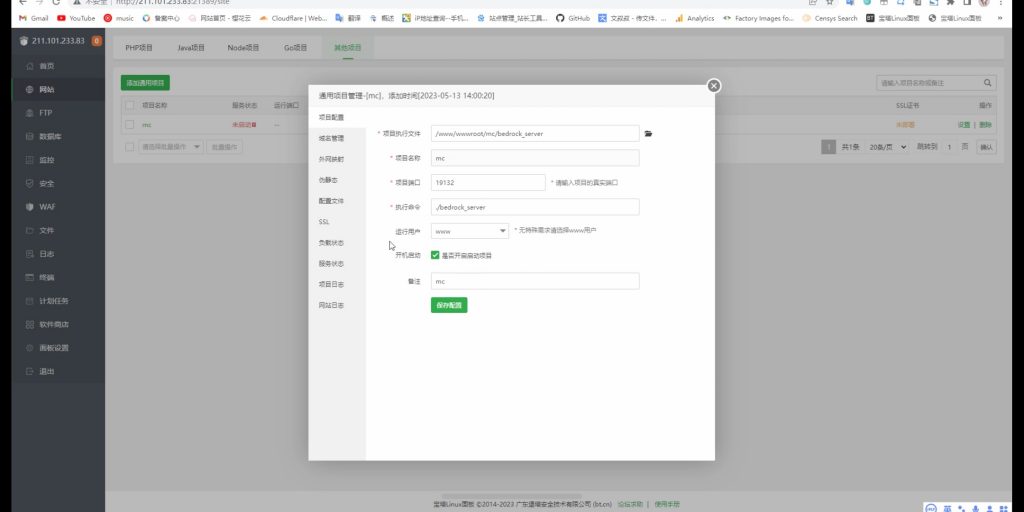Viewport: 1024px width, 512px height.
Task: Switch to the Java项目 tab
Action: coord(191,47)
